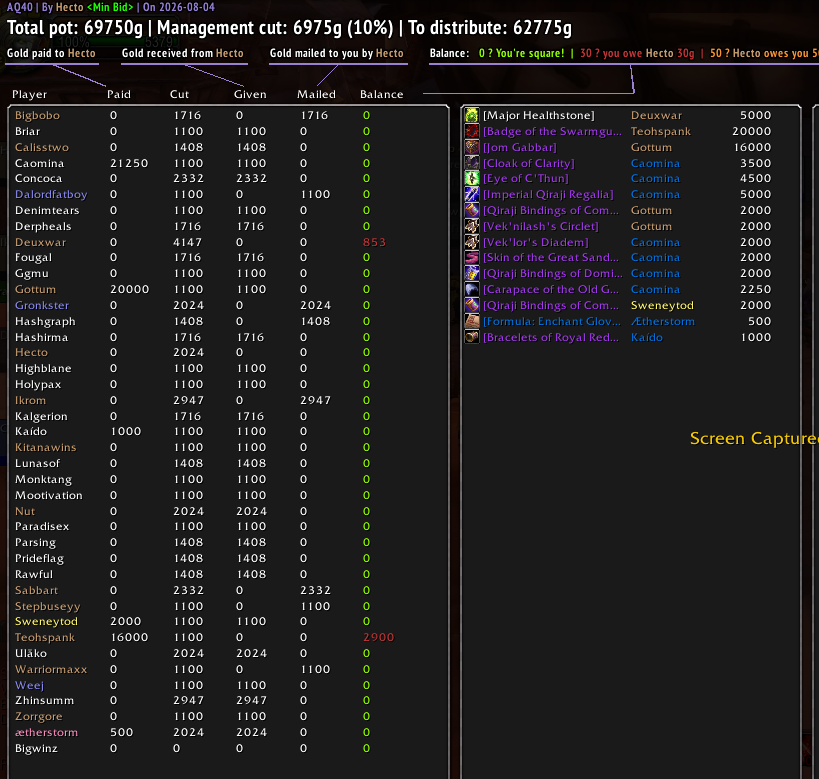The image size is (819, 779).
Task: Click the Min Bid label in title
Action: [110, 7]
